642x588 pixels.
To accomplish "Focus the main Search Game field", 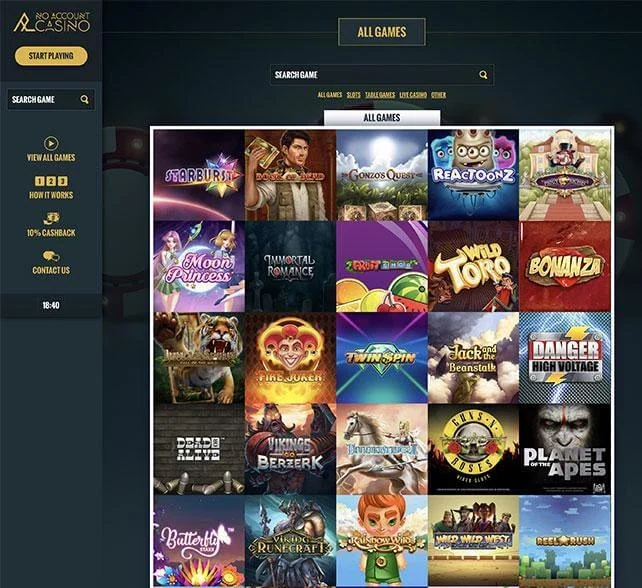I will [382, 75].
